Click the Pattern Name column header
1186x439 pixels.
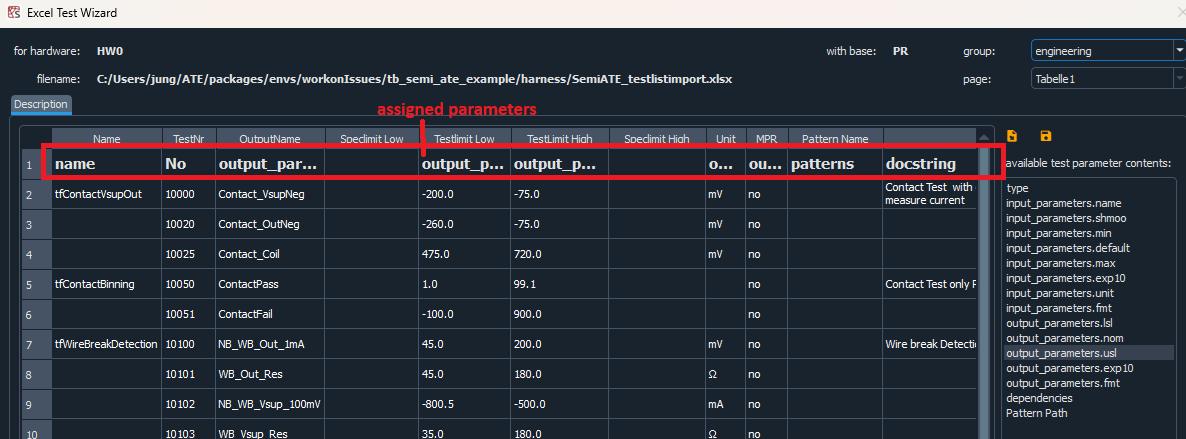[835, 139]
